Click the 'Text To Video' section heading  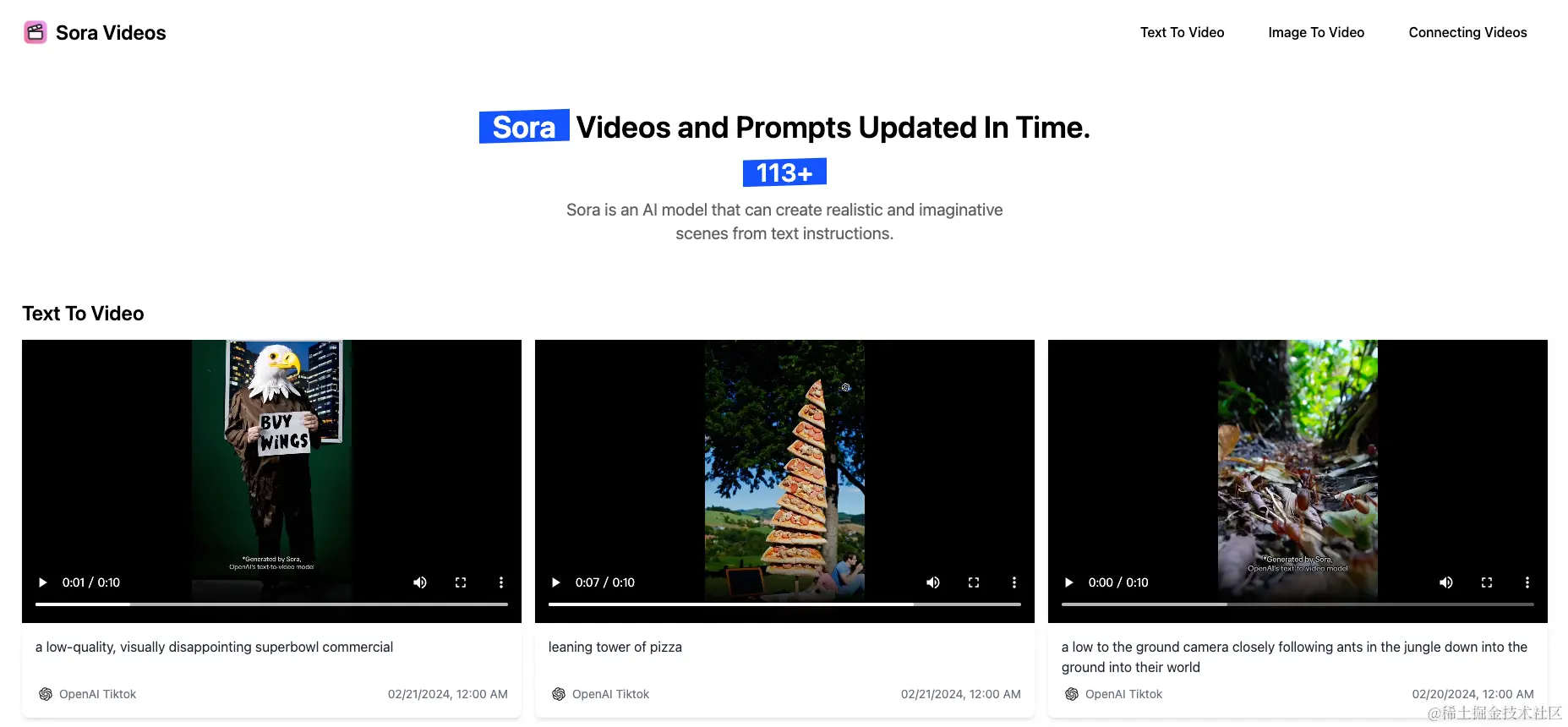[83, 314]
